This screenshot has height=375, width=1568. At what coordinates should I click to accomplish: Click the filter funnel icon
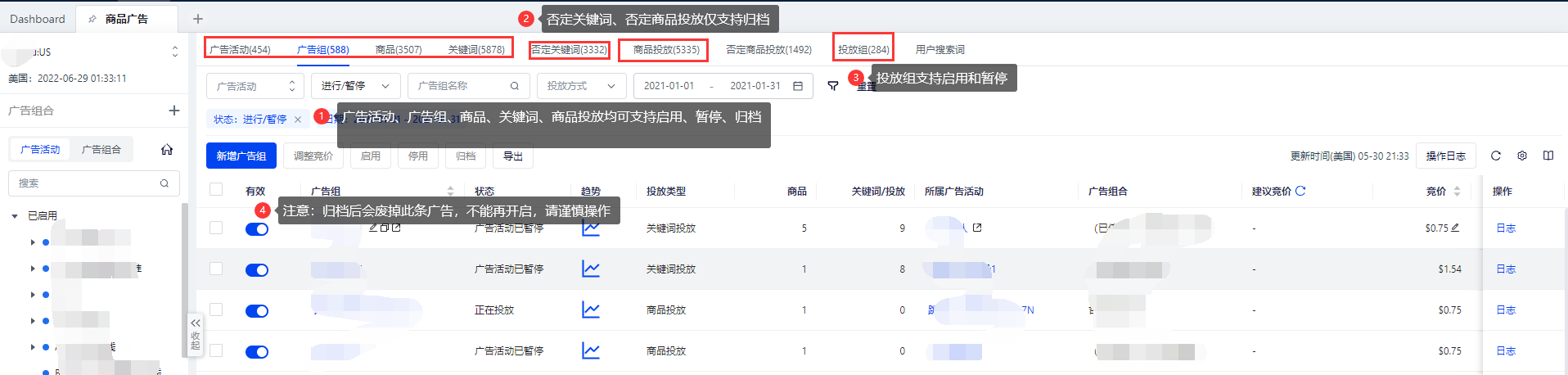pyautogui.click(x=833, y=86)
